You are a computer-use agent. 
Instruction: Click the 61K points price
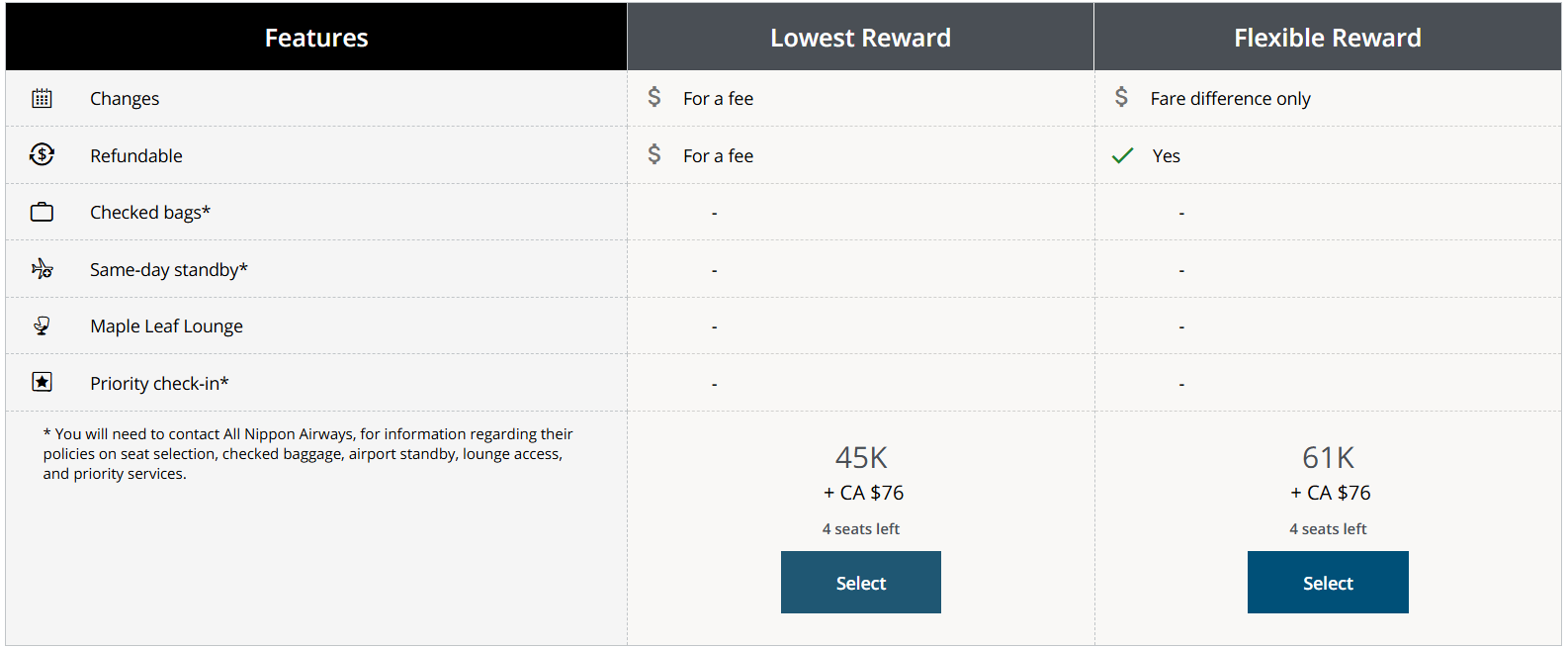click(x=1328, y=458)
